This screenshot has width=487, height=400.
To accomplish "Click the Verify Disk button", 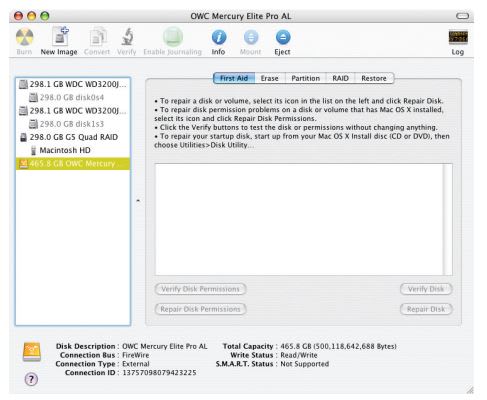I will tap(426, 289).
